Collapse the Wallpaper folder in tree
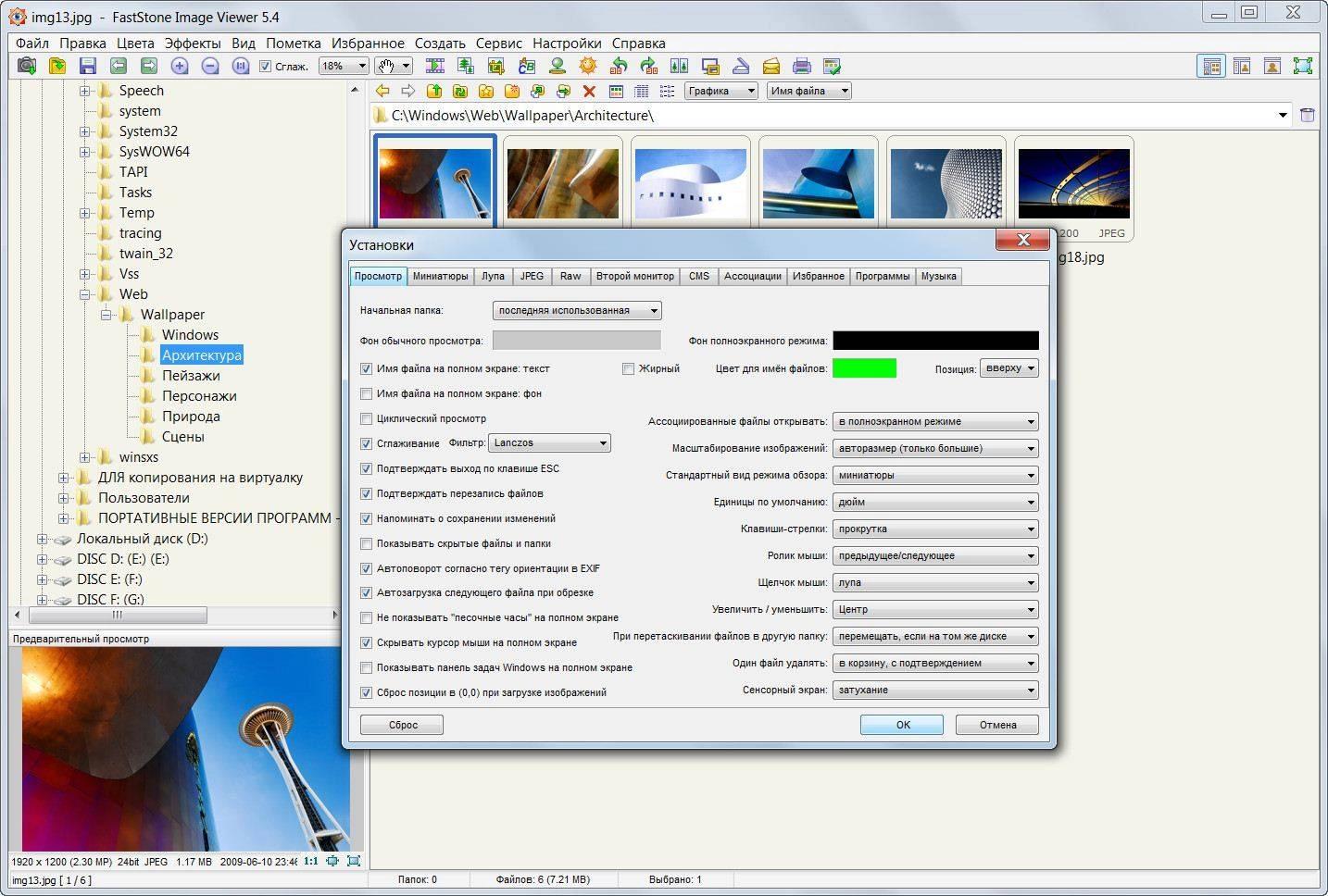Image resolution: width=1328 pixels, height=896 pixels. pyautogui.click(x=106, y=315)
